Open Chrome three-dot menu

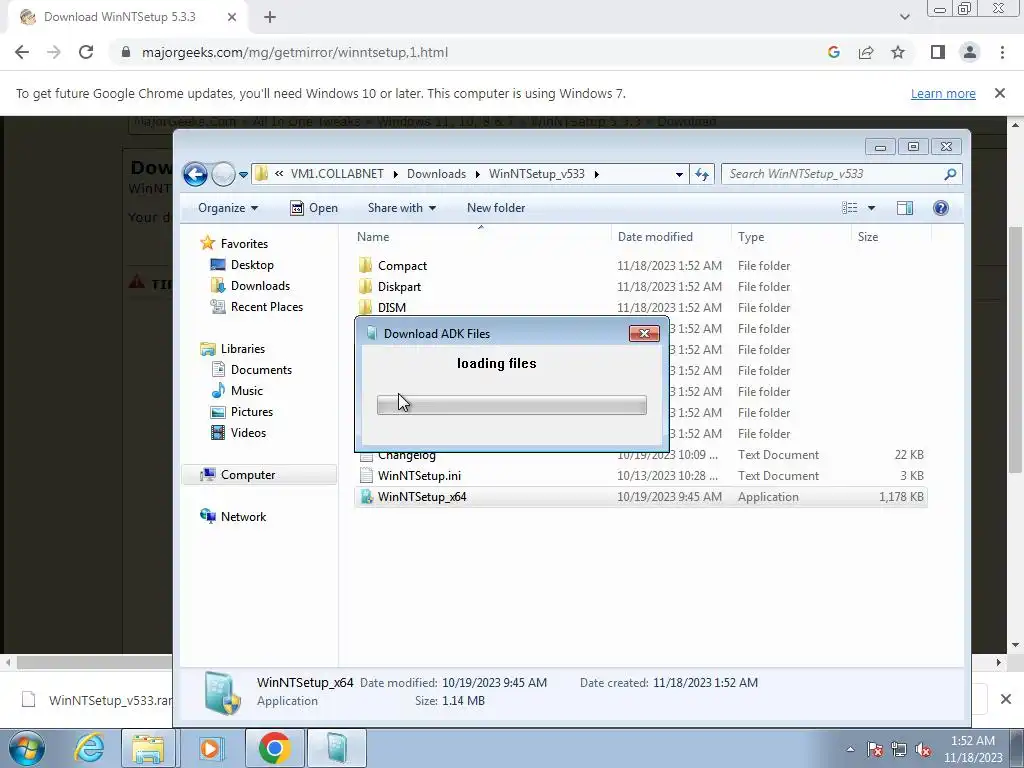click(x=1002, y=52)
